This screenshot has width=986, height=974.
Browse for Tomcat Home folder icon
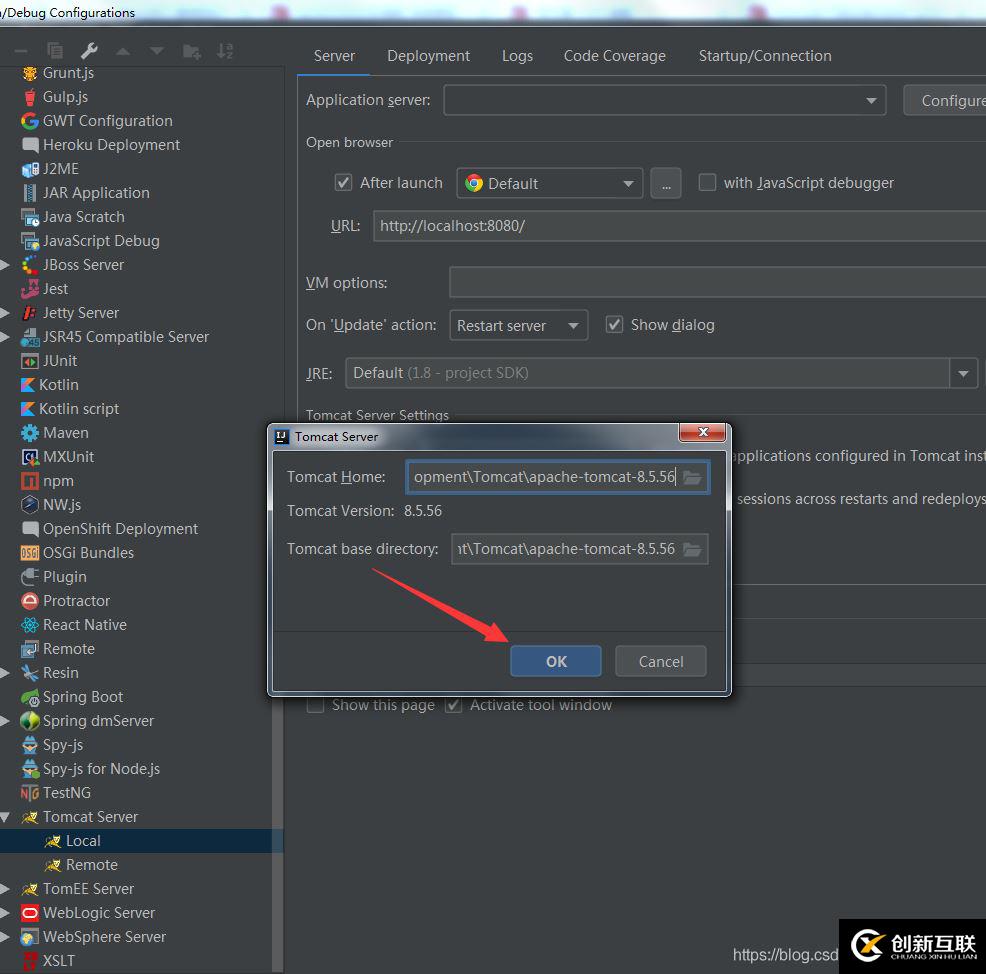pyautogui.click(x=692, y=477)
